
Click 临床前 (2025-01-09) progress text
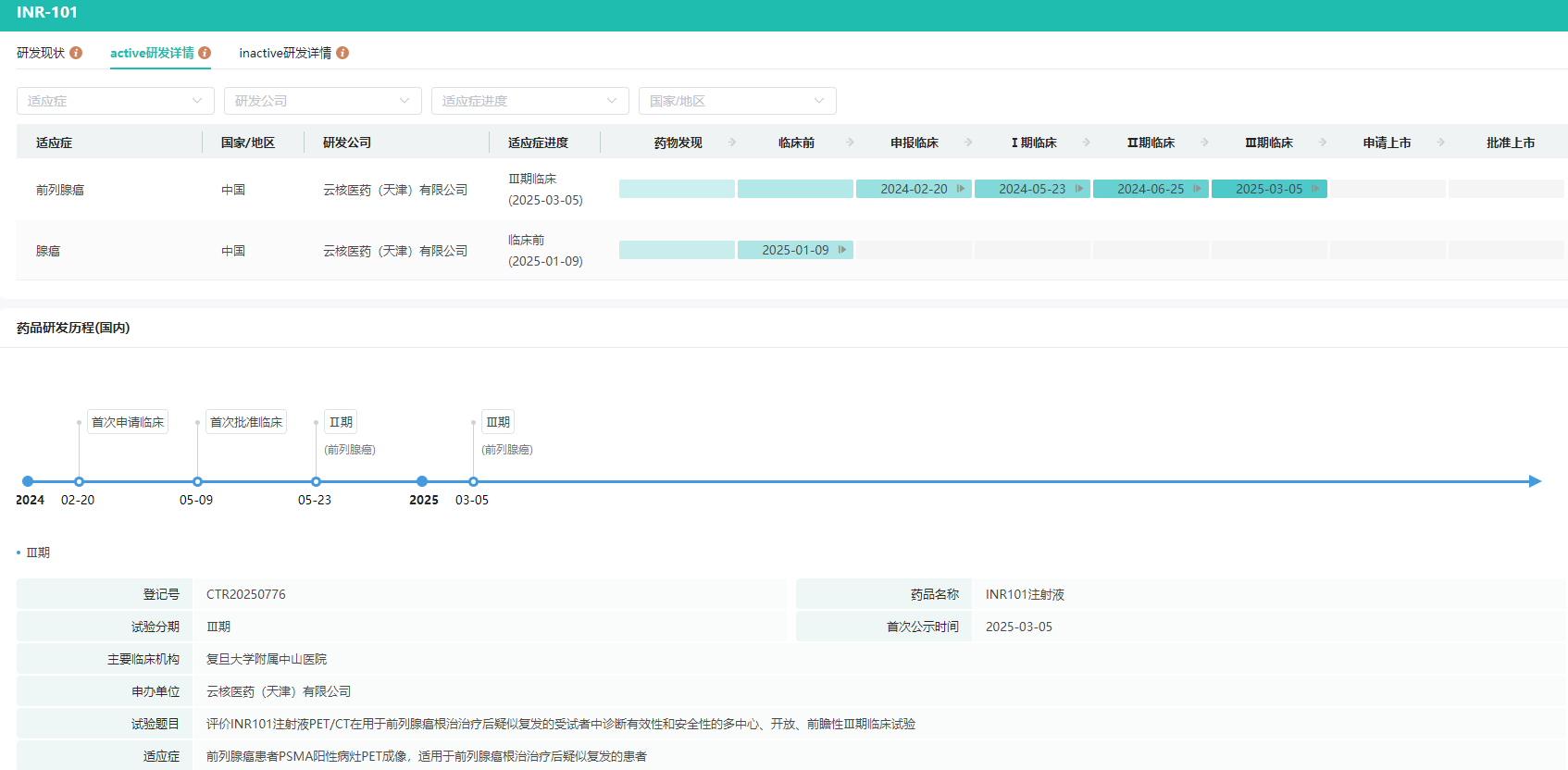point(545,250)
